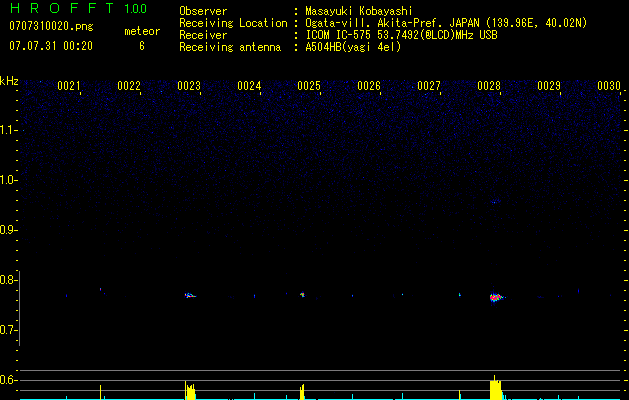629x400 pixels.
Task: Click the 1.0 kHz axis label
Action: [8, 180]
